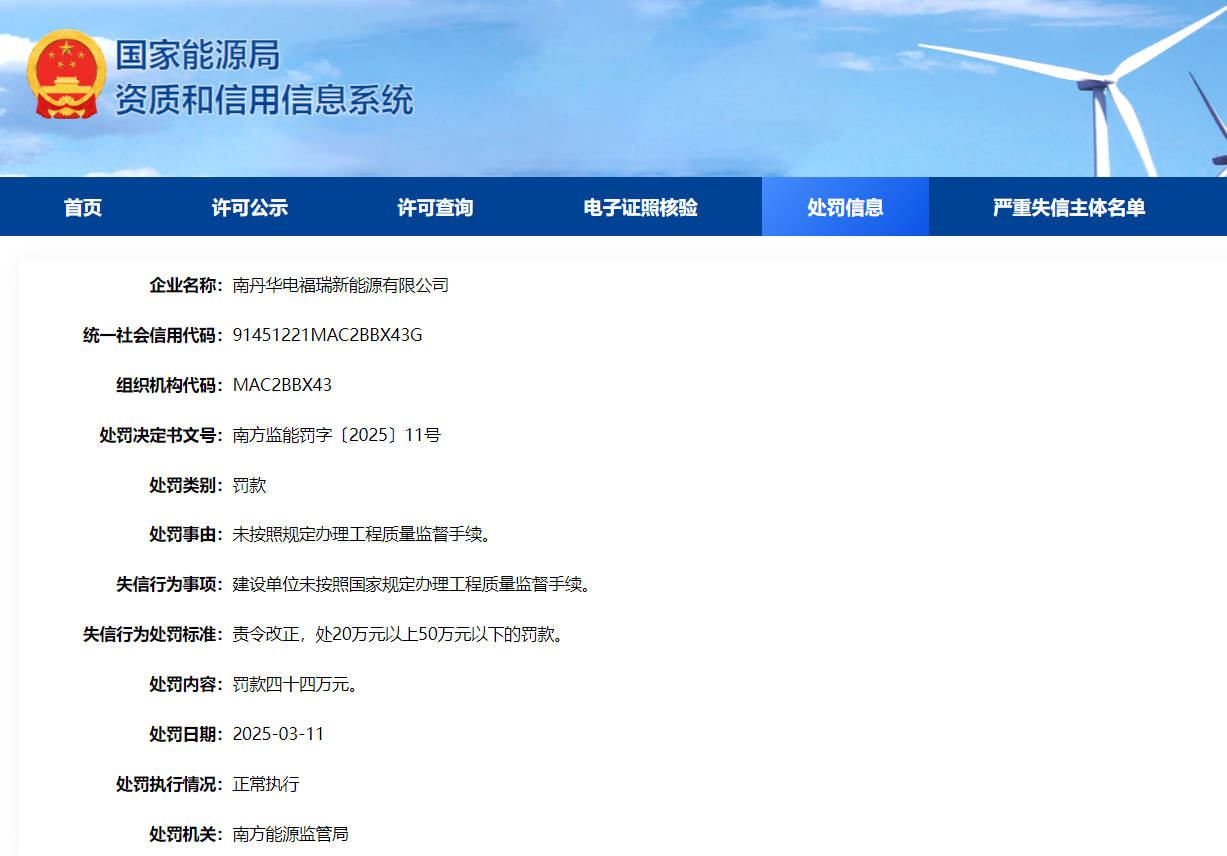Select the 处罚信息 tab
Image resolution: width=1227 pixels, height=856 pixels.
pyautogui.click(x=845, y=207)
